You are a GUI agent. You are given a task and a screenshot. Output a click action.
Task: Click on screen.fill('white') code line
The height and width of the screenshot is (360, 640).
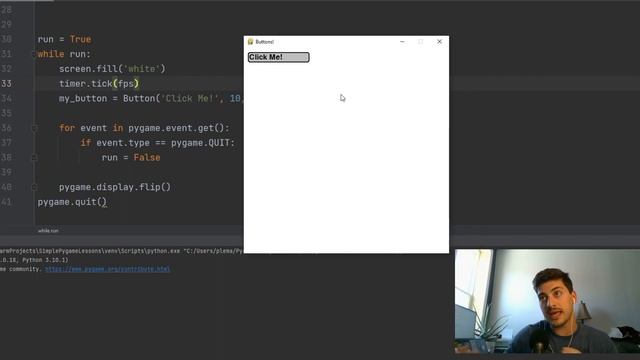[112, 69]
